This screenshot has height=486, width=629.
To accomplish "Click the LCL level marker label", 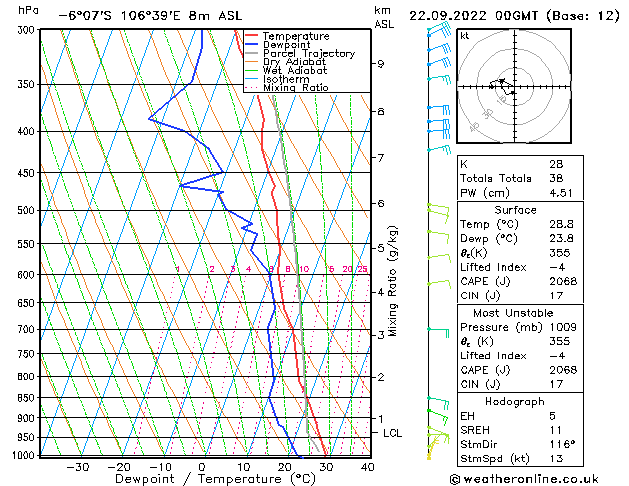I will coord(392,433).
